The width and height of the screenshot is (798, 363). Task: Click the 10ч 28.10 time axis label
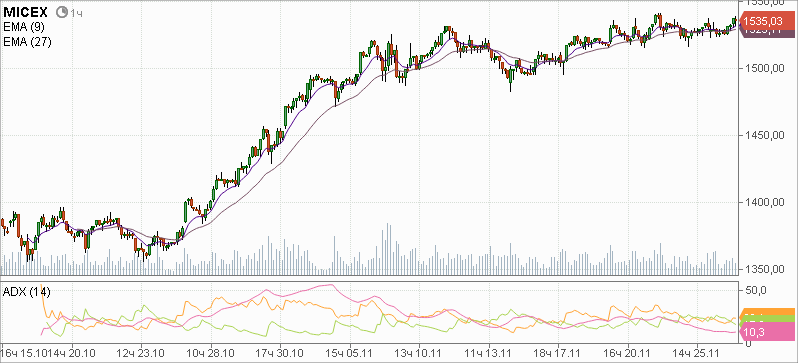210,353
